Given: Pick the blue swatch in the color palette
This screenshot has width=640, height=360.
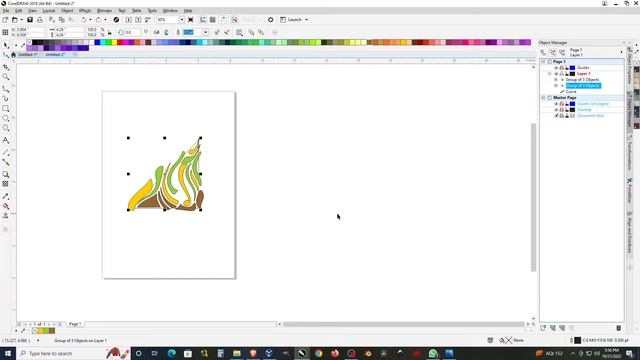Looking at the screenshot, I should click(x=97, y=42).
